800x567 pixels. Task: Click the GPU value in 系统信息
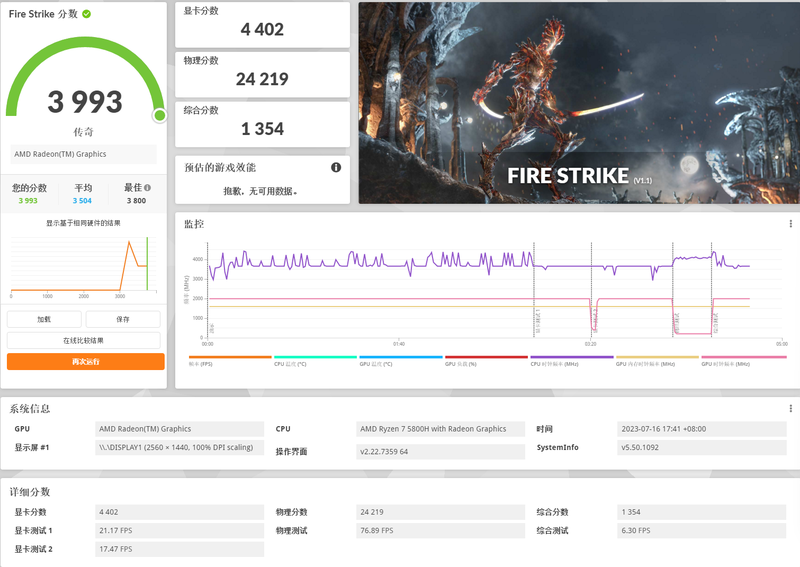pos(180,429)
